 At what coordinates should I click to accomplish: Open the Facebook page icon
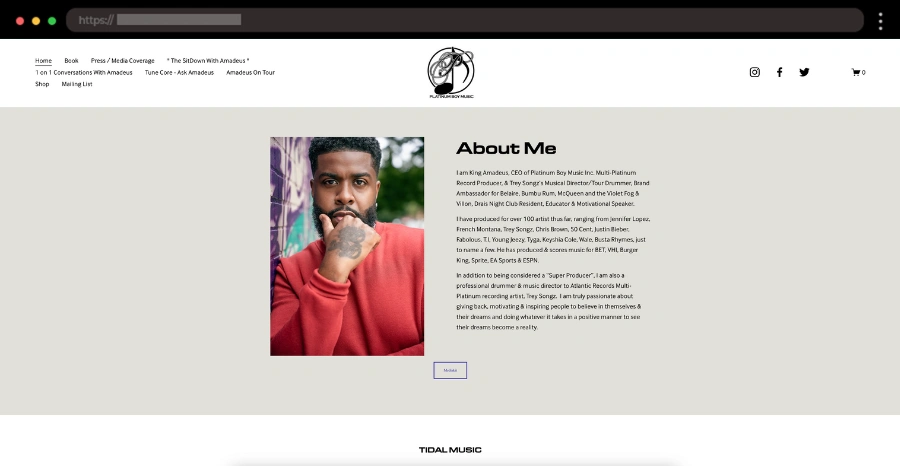(x=779, y=72)
